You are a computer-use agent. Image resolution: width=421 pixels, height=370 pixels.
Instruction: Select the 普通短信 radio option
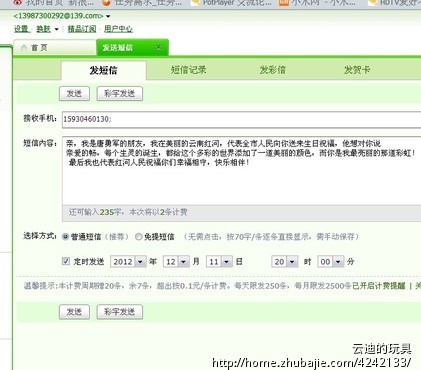coord(66,237)
